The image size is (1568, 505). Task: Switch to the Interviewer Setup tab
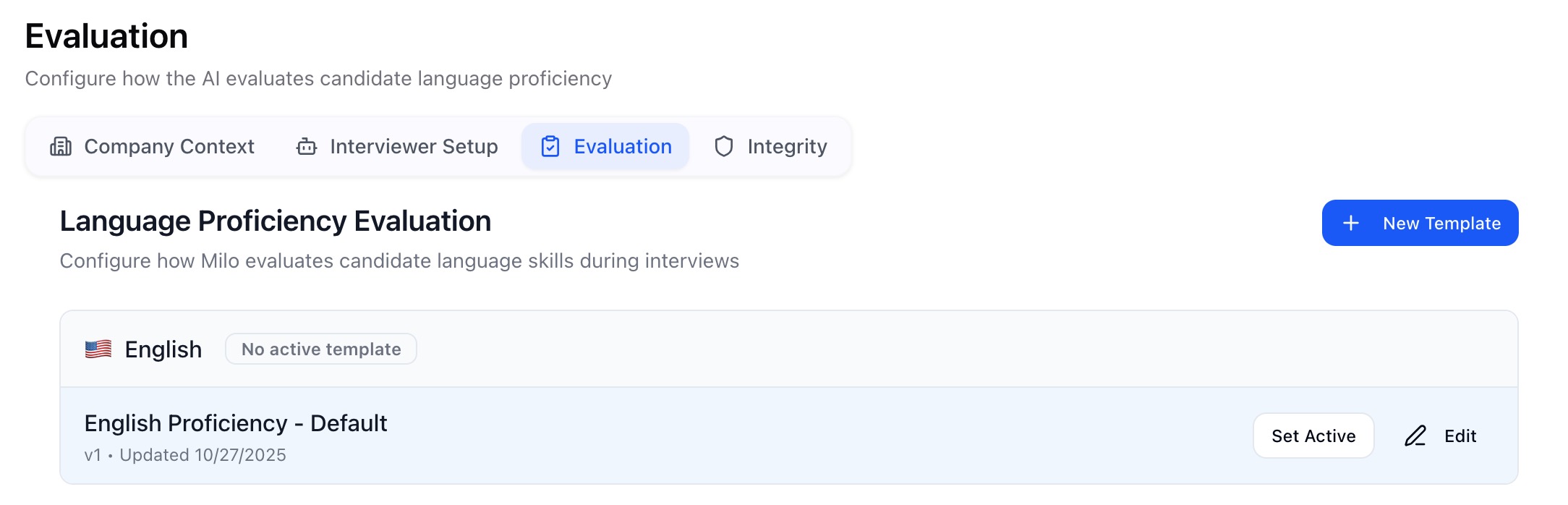coord(414,146)
